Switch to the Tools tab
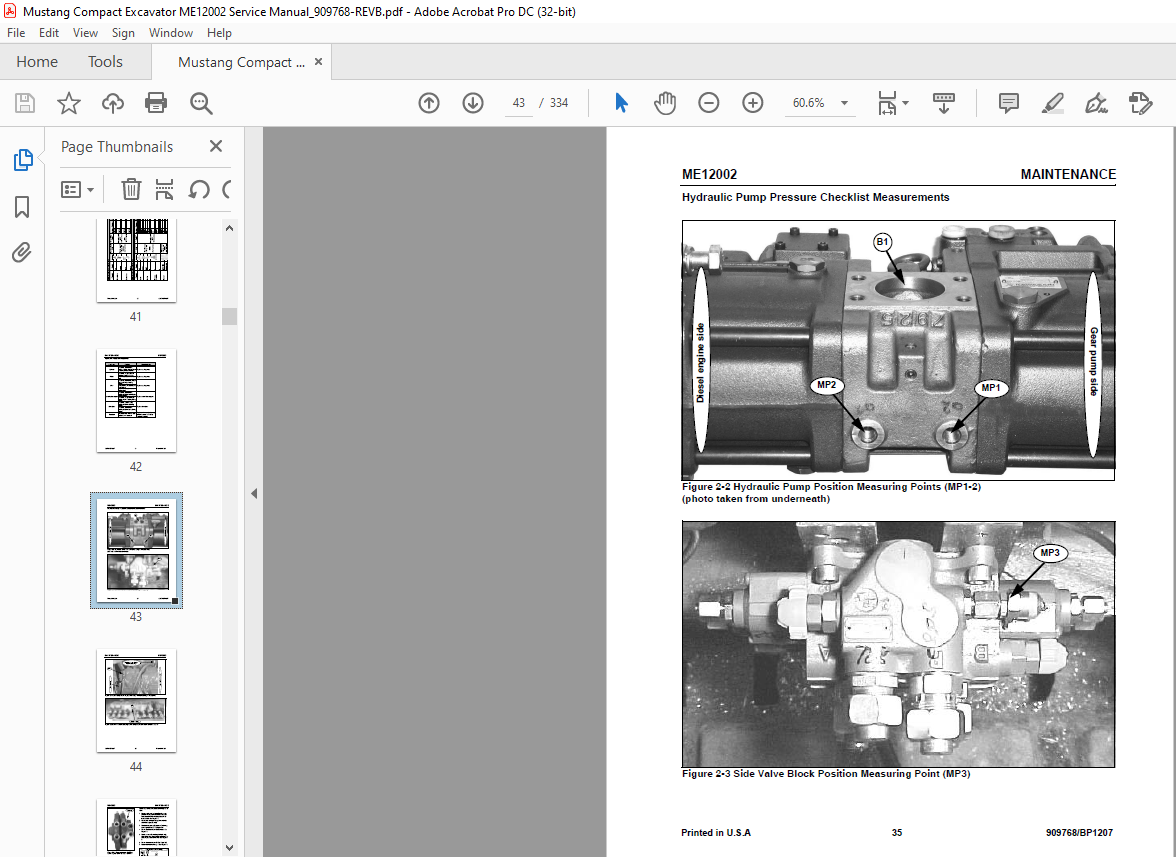Viewport: 1176px width, 857px height. [x=105, y=61]
